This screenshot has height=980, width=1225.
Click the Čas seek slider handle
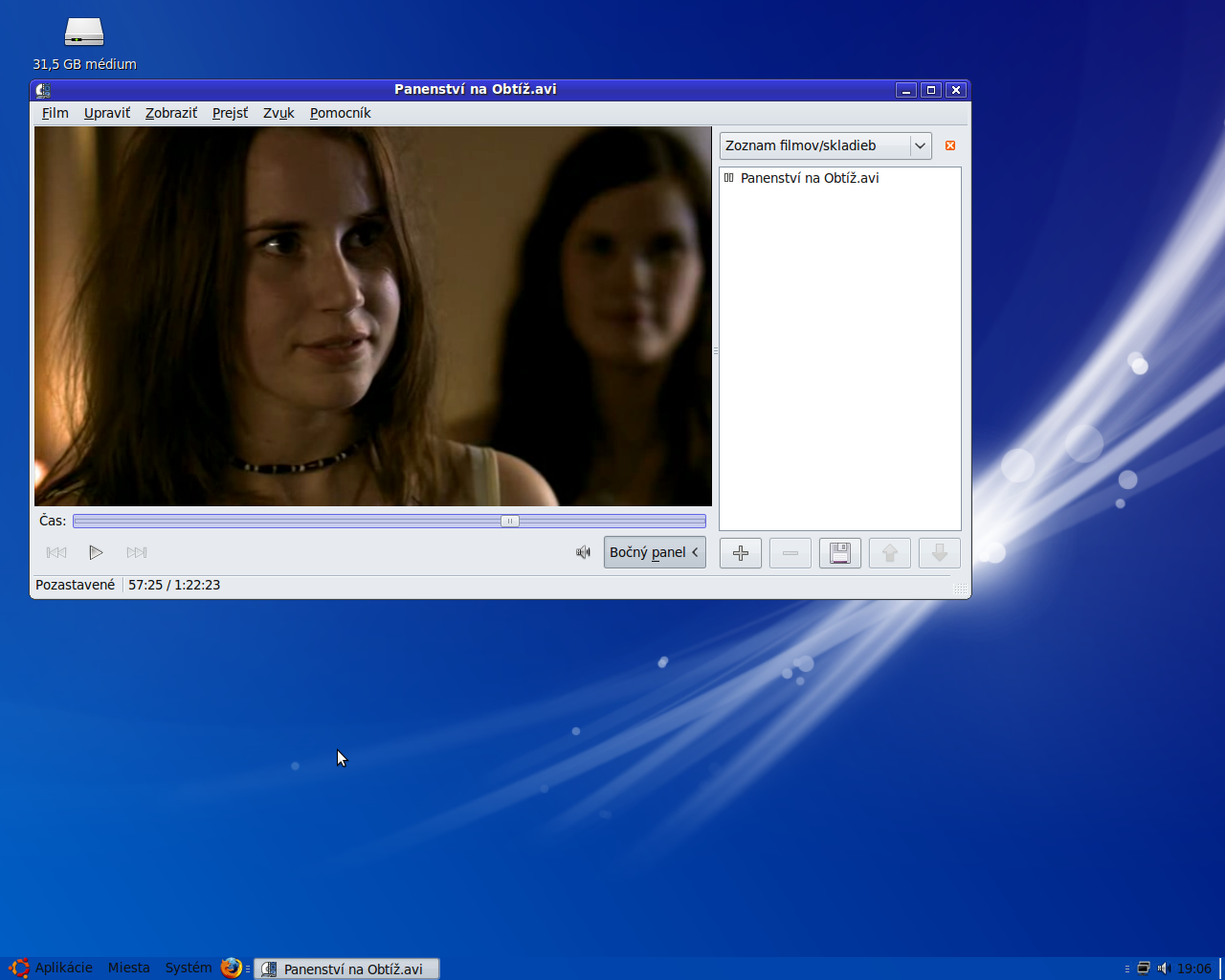click(x=510, y=522)
